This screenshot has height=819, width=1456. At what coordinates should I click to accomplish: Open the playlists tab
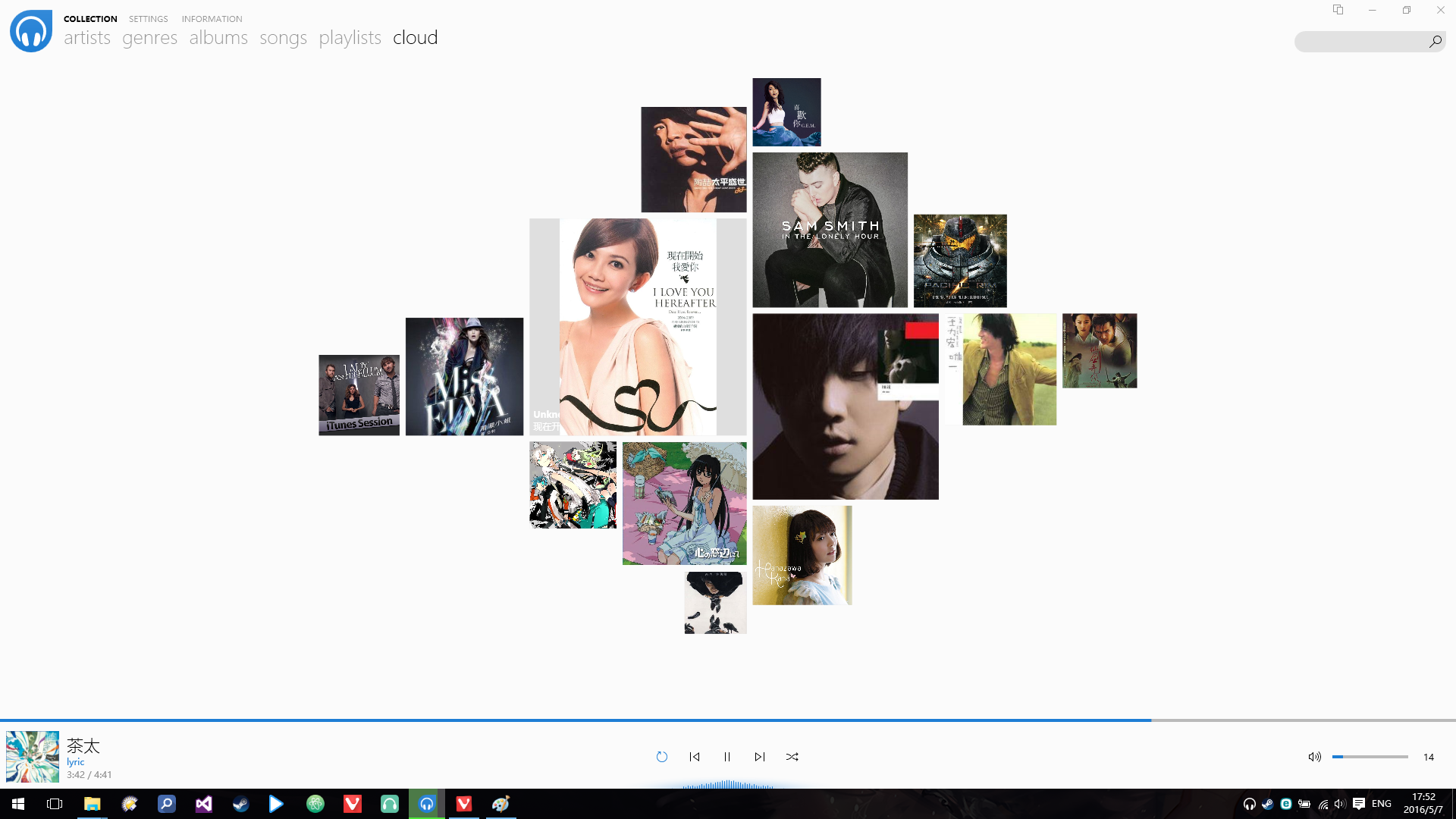tap(350, 38)
